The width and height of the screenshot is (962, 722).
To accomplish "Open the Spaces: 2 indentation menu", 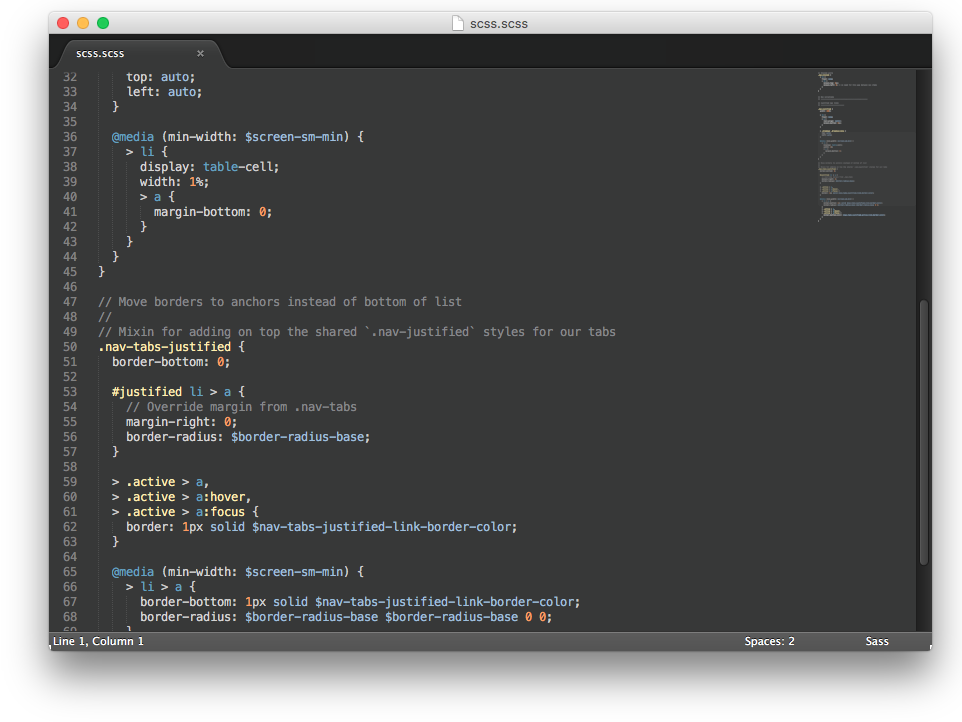I will point(769,641).
